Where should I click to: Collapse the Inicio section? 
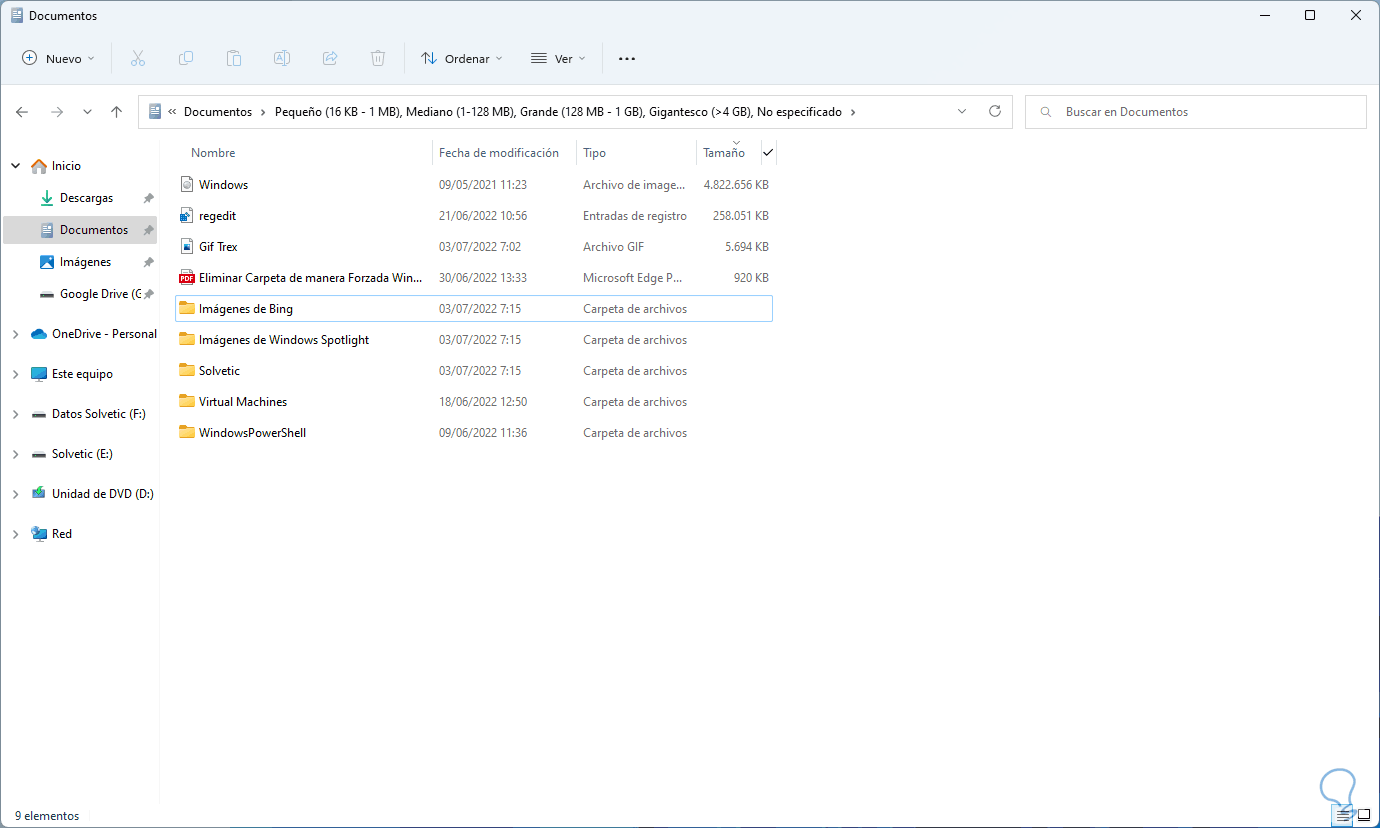(15, 166)
